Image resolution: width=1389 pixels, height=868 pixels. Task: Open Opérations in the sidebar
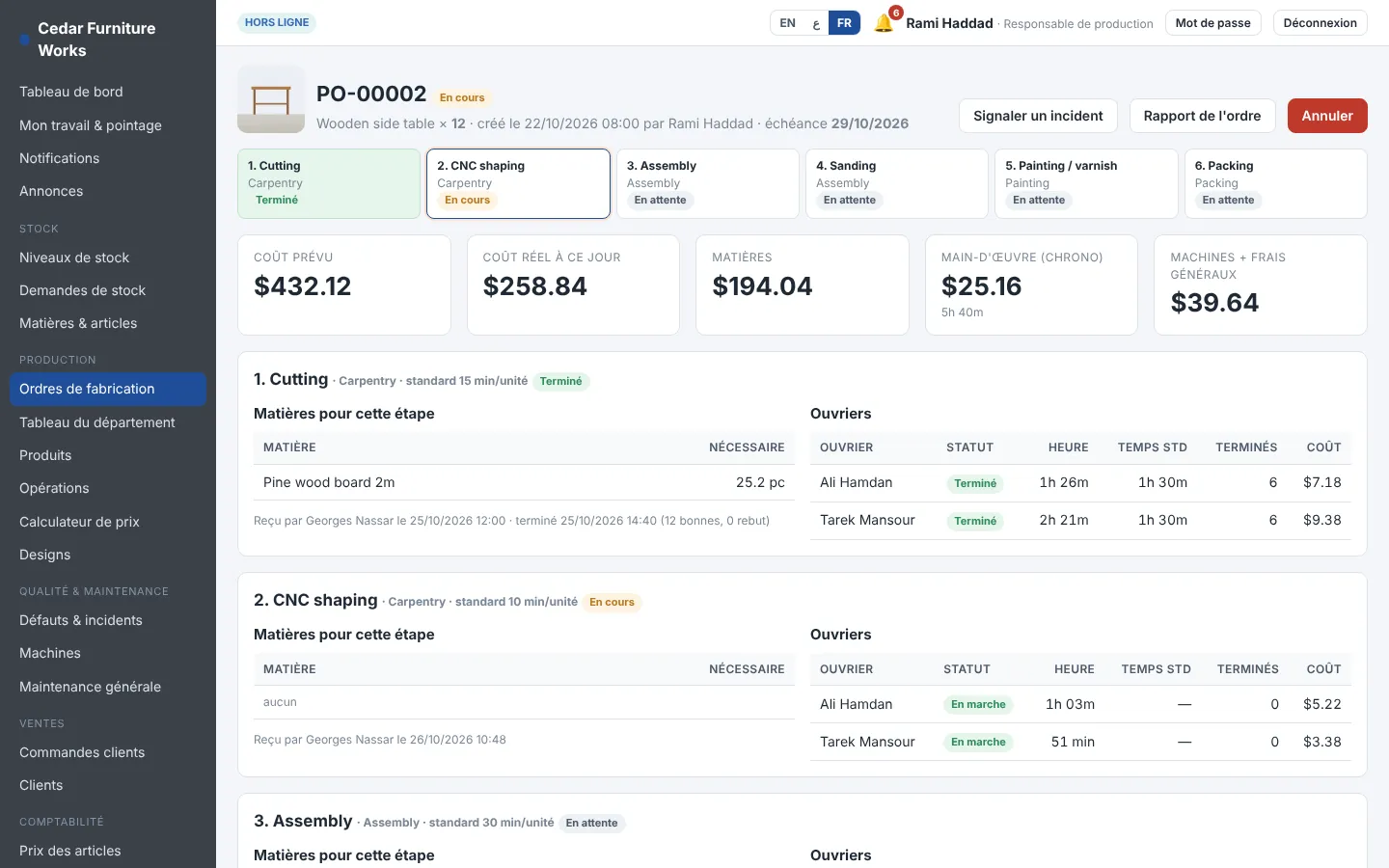tap(108, 488)
